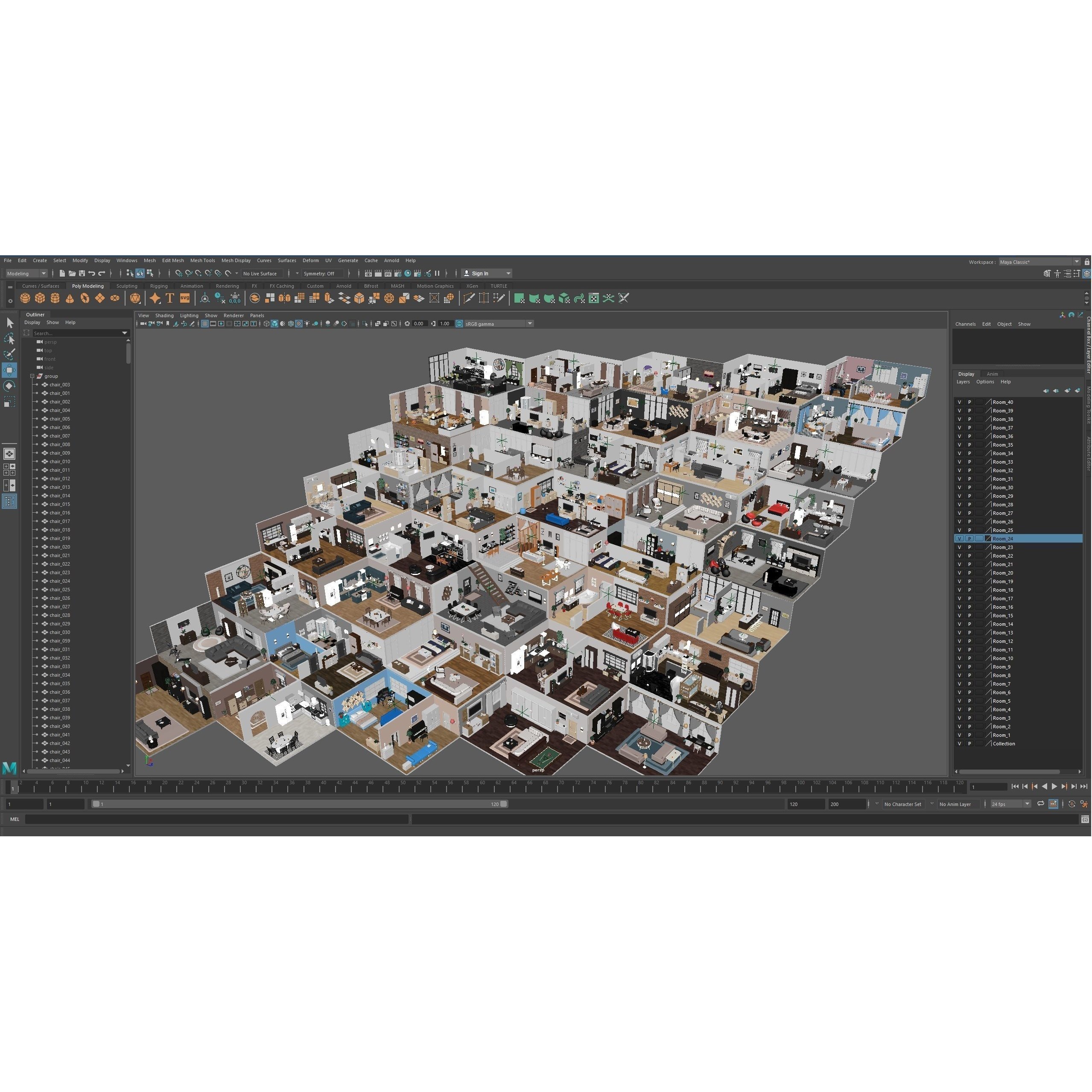This screenshot has height=1092, width=1092.
Task: Toggle visibility V of Collection layer
Action: [959, 744]
